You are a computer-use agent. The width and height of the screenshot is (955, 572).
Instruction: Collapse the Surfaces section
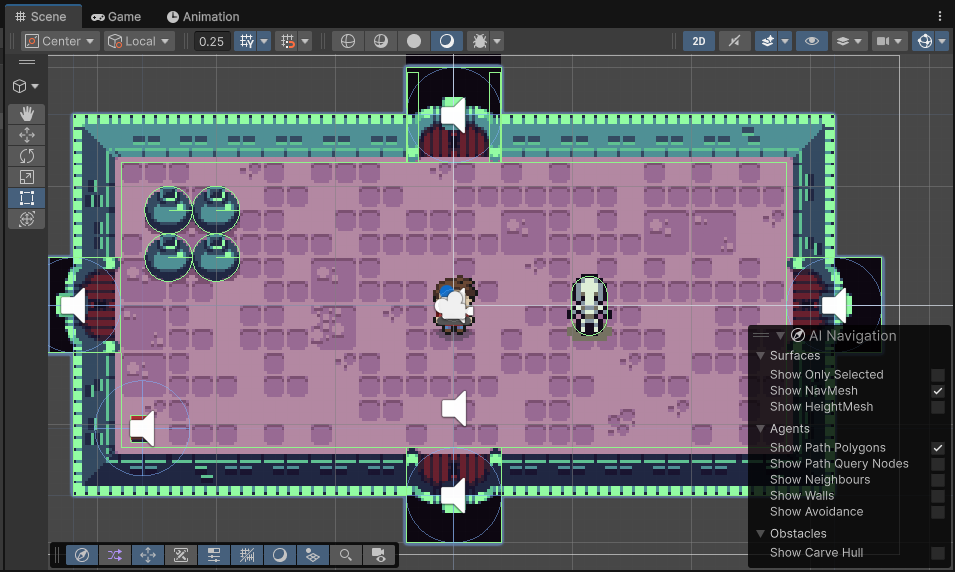[x=760, y=356]
